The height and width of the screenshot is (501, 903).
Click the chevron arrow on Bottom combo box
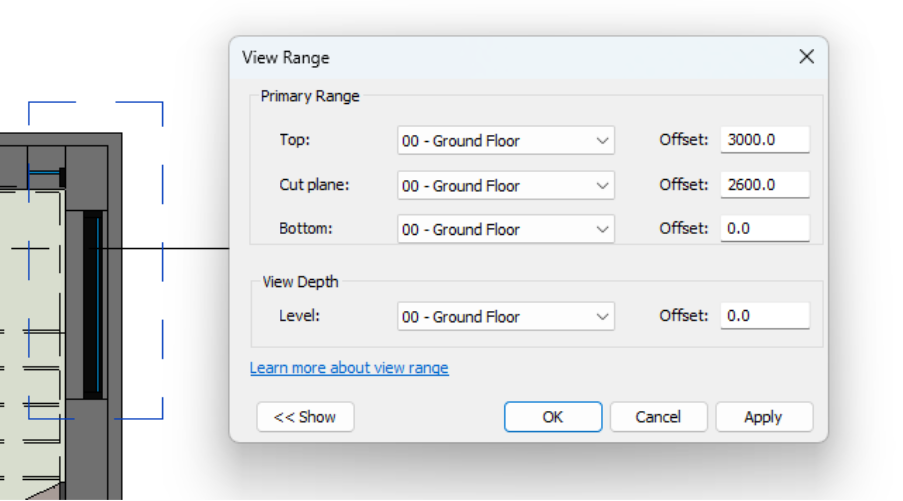click(602, 229)
